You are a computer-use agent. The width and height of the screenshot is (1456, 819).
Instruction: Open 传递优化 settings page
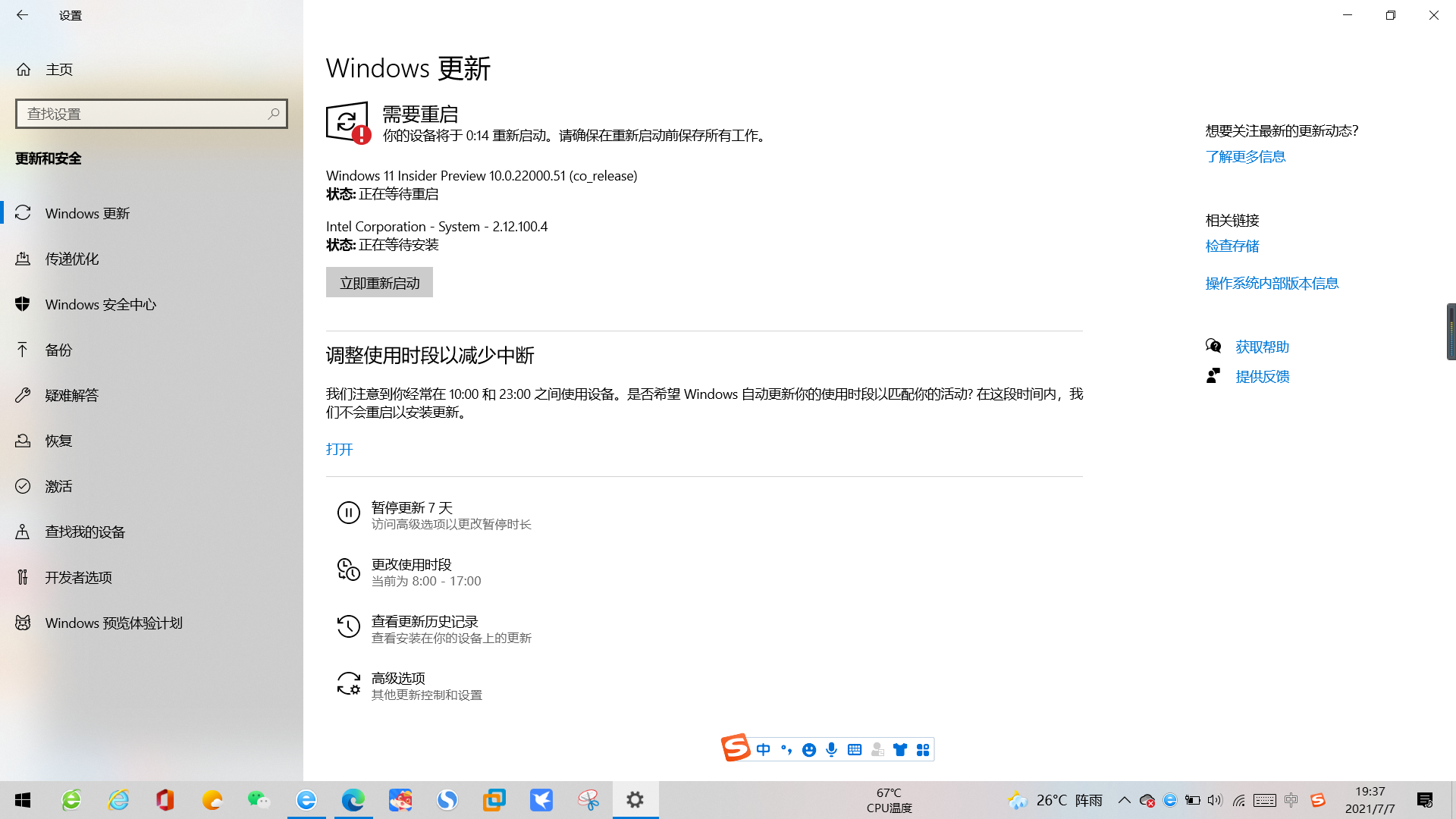152,259
